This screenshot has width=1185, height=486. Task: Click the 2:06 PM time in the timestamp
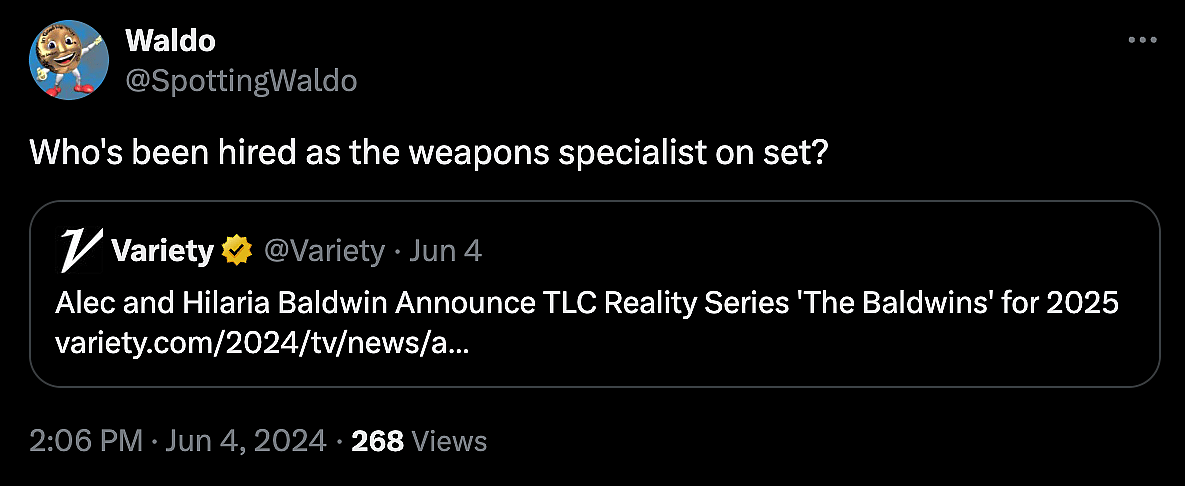point(86,440)
